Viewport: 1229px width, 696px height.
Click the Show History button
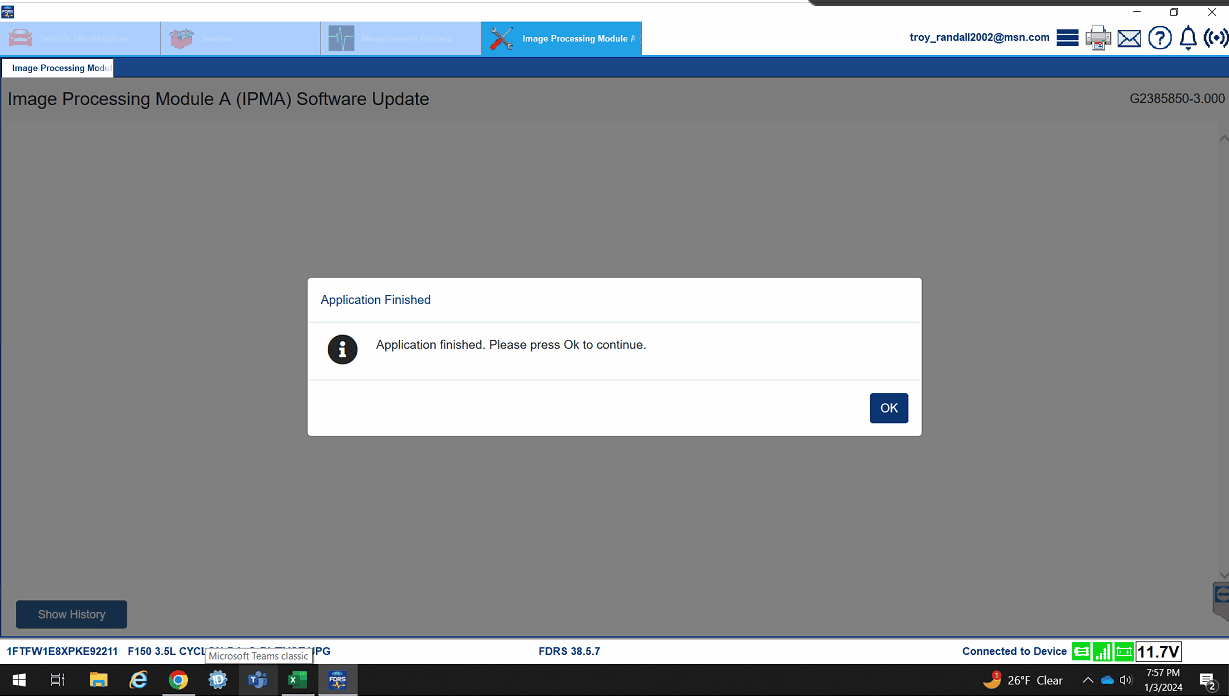pyautogui.click(x=71, y=614)
